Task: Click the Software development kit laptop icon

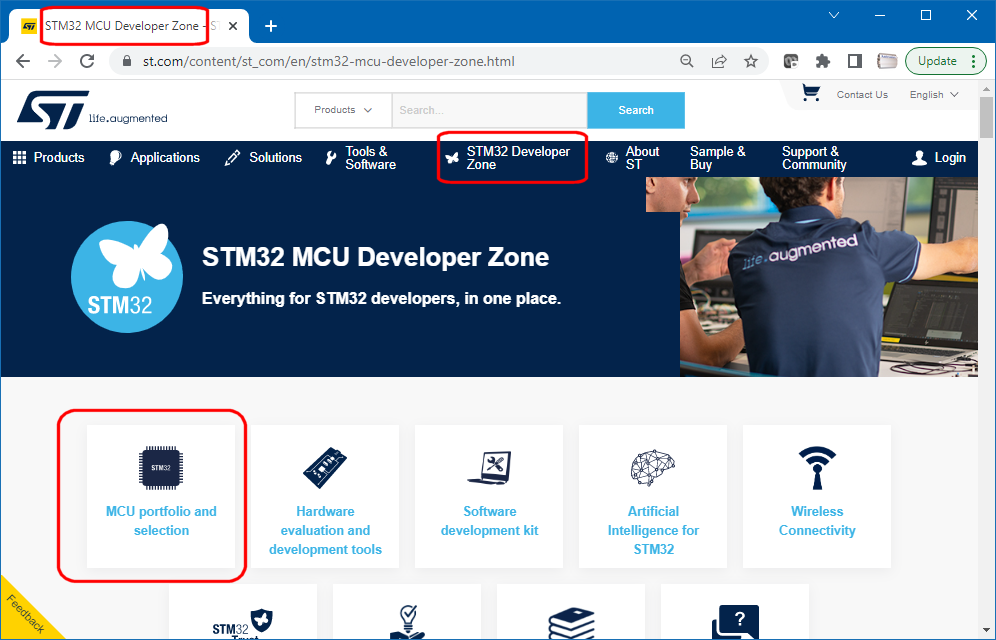Action: pyautogui.click(x=489, y=468)
